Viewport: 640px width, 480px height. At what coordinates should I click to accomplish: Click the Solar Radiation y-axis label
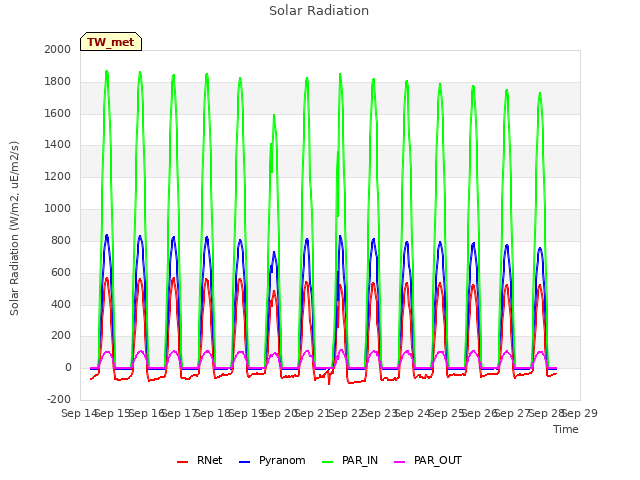coord(14,228)
